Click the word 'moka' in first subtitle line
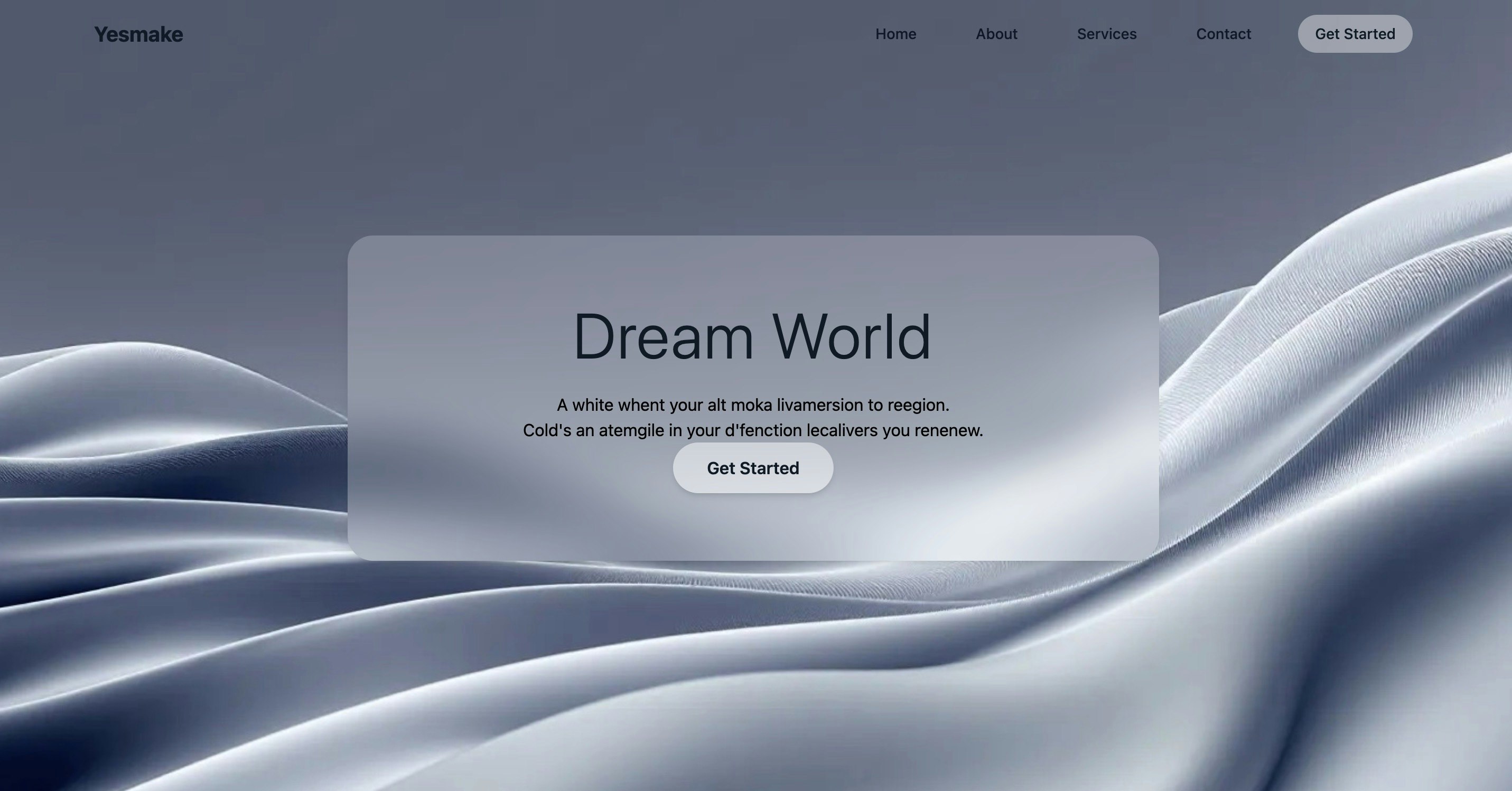1512x791 pixels. point(751,406)
